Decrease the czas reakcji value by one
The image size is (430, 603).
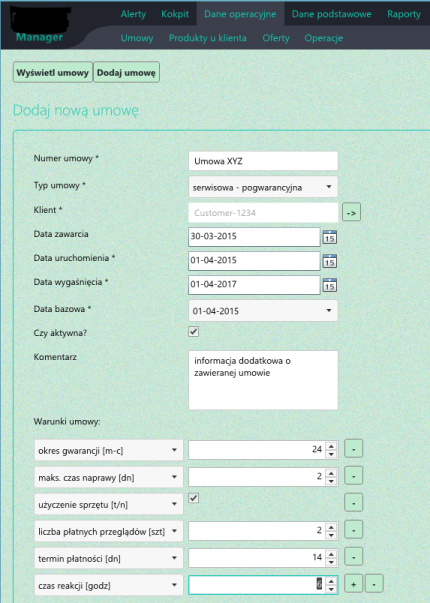coord(331,590)
